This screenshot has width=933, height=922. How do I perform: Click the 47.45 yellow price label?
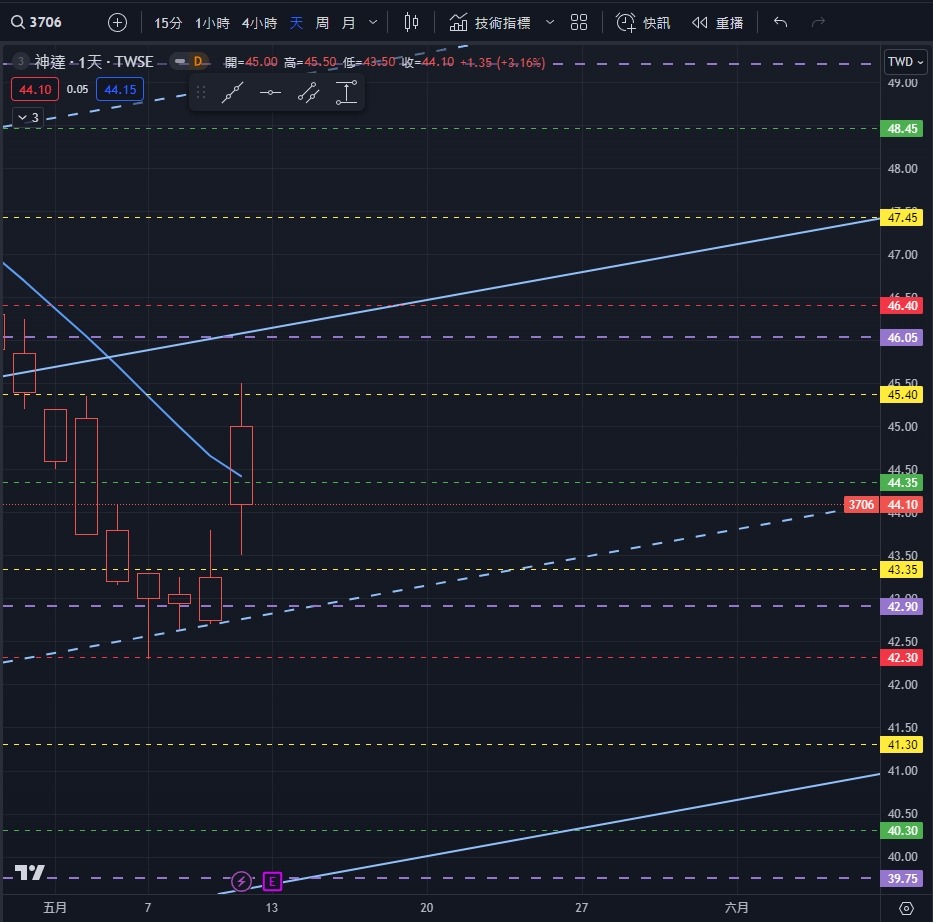click(x=902, y=218)
